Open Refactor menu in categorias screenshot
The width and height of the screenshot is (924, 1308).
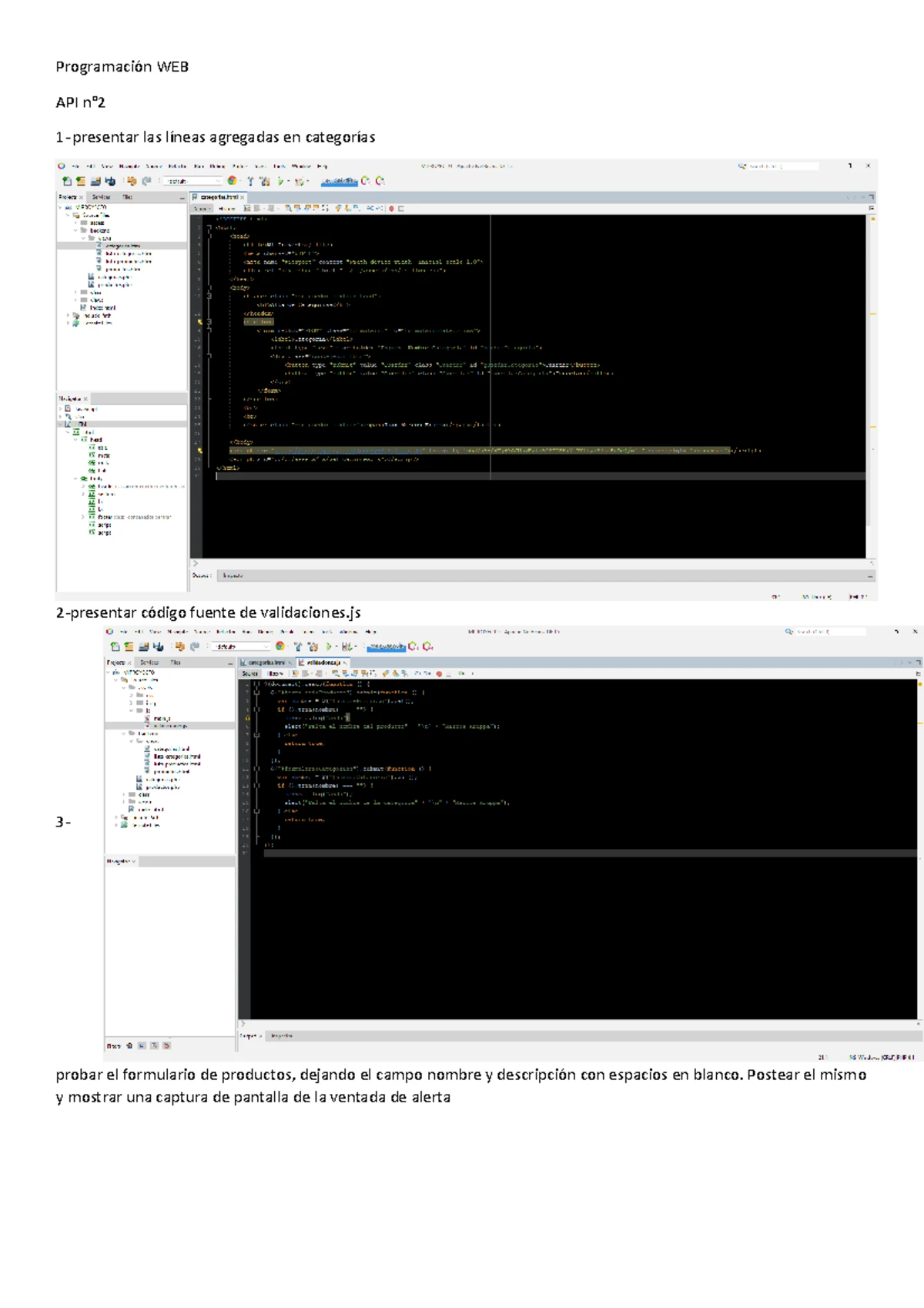pyautogui.click(x=178, y=166)
